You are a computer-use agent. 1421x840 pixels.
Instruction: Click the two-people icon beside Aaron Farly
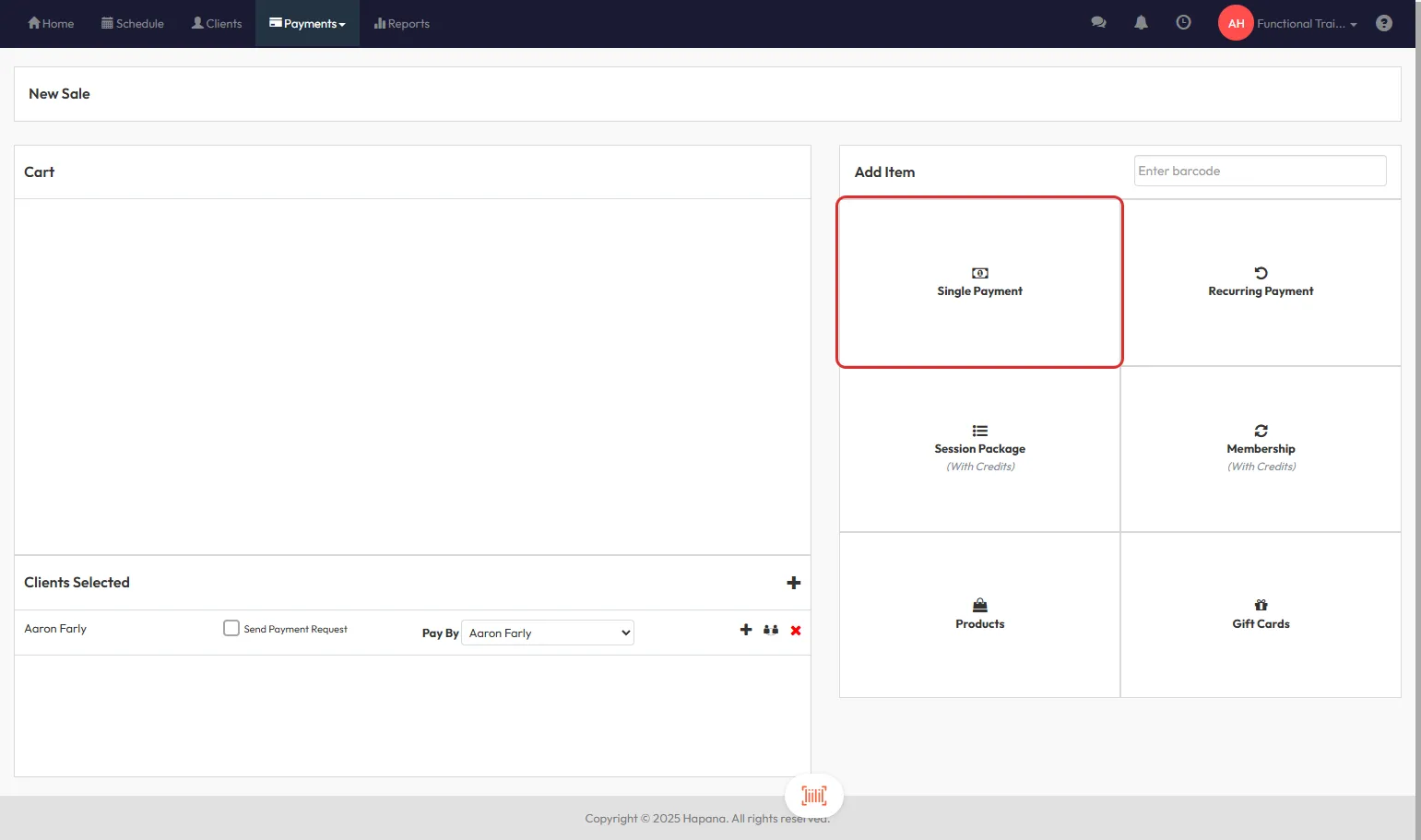(x=771, y=630)
